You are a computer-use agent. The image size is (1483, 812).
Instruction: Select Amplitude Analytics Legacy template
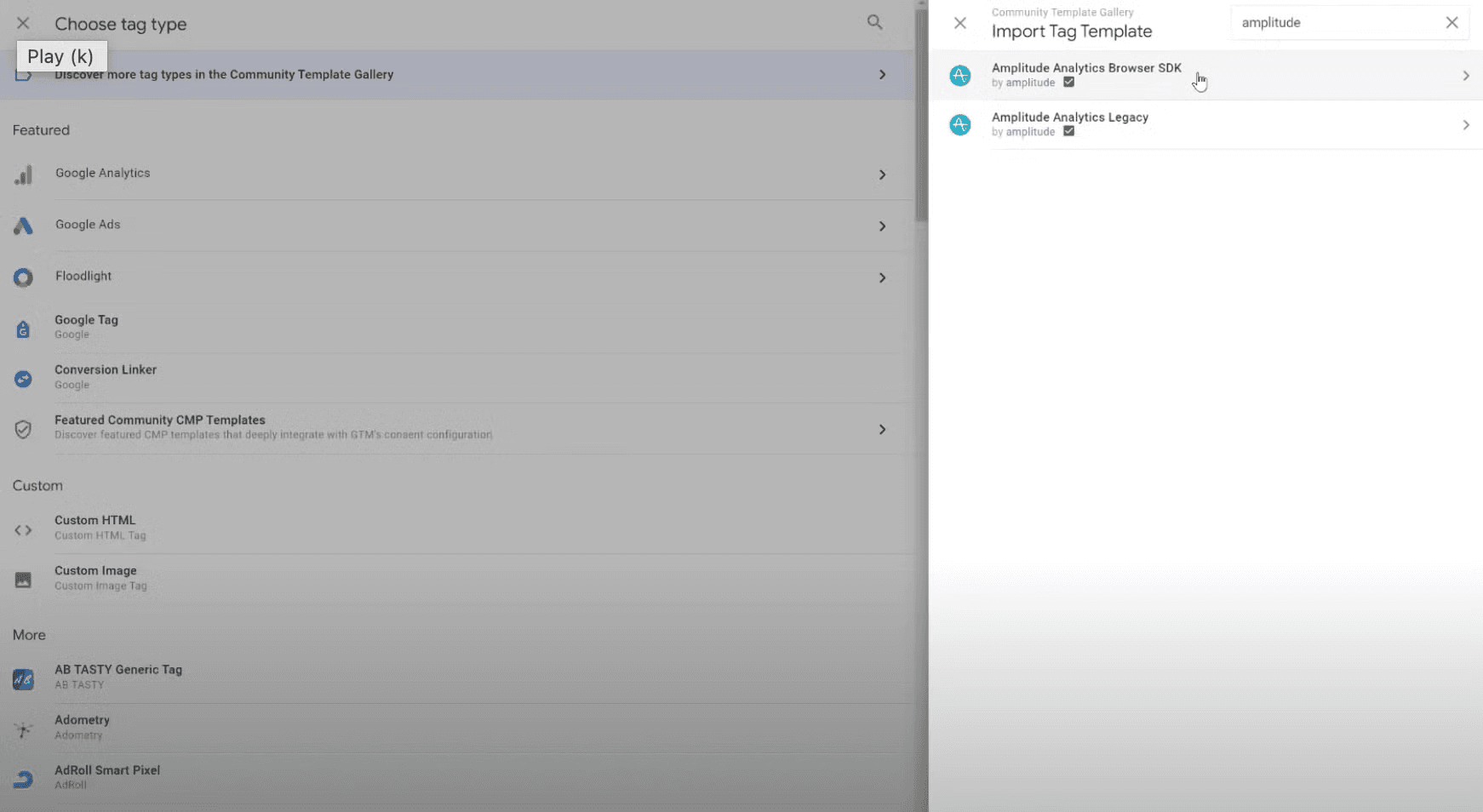(1205, 125)
